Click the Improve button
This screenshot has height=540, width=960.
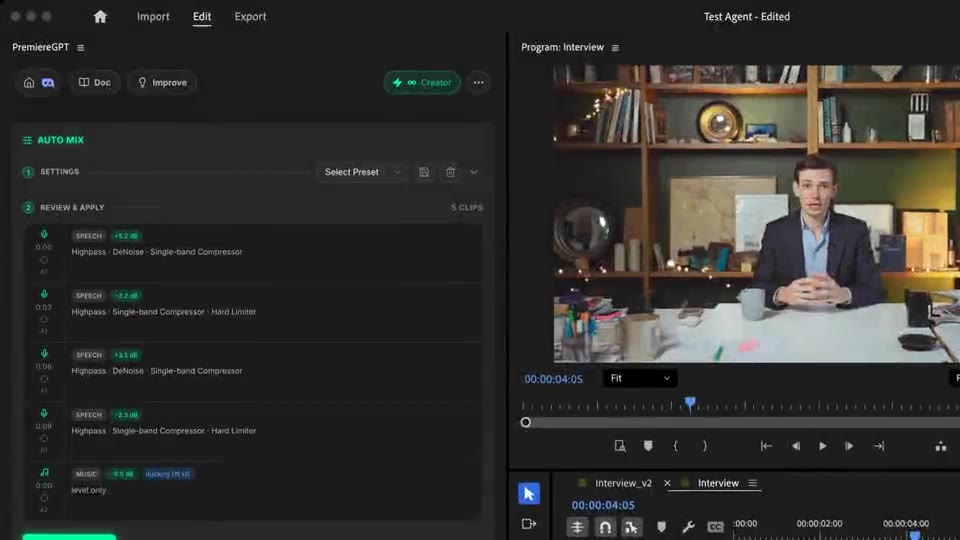pos(162,83)
